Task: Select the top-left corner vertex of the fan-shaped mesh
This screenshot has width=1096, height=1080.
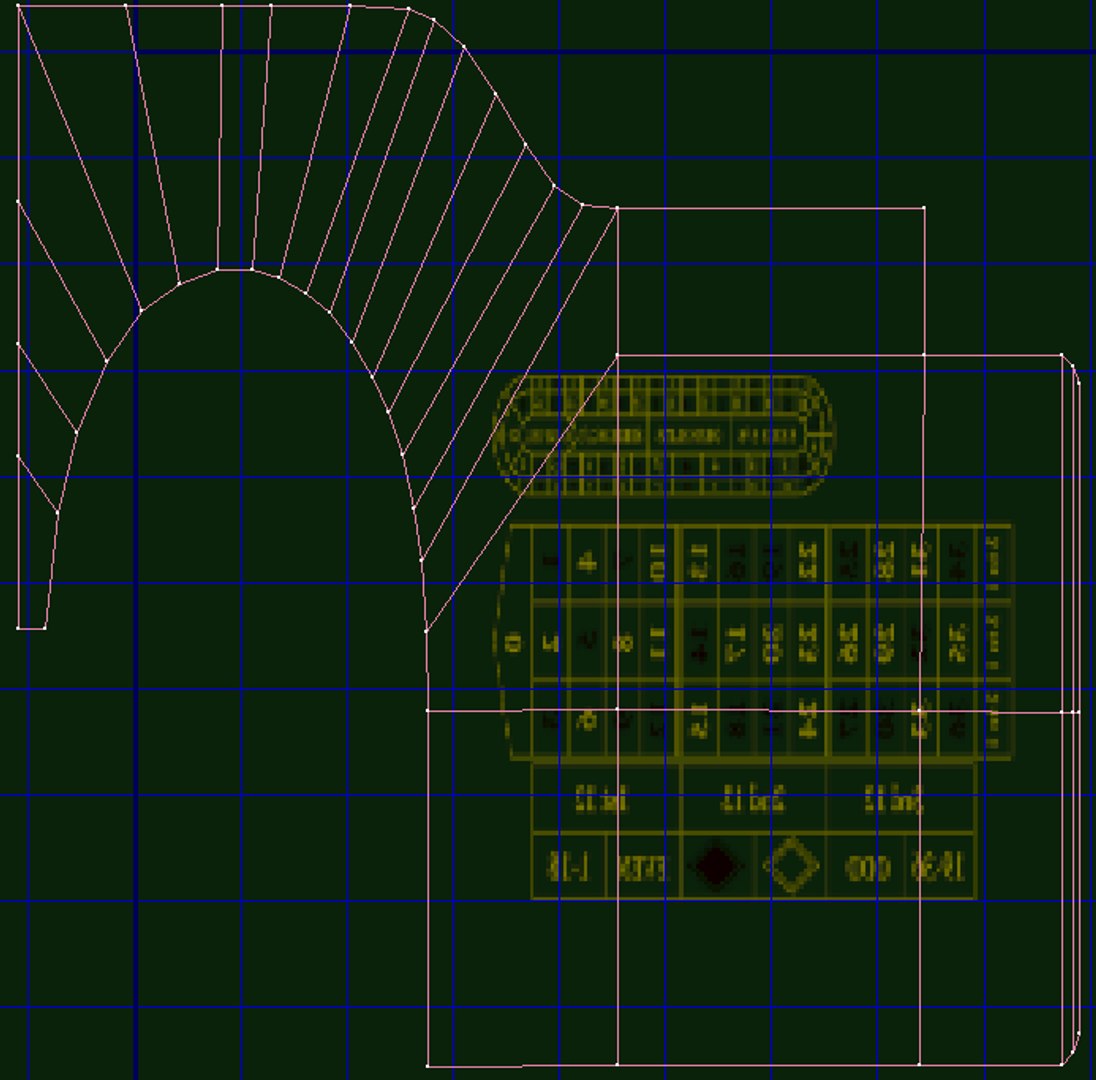Action: [x=18, y=6]
